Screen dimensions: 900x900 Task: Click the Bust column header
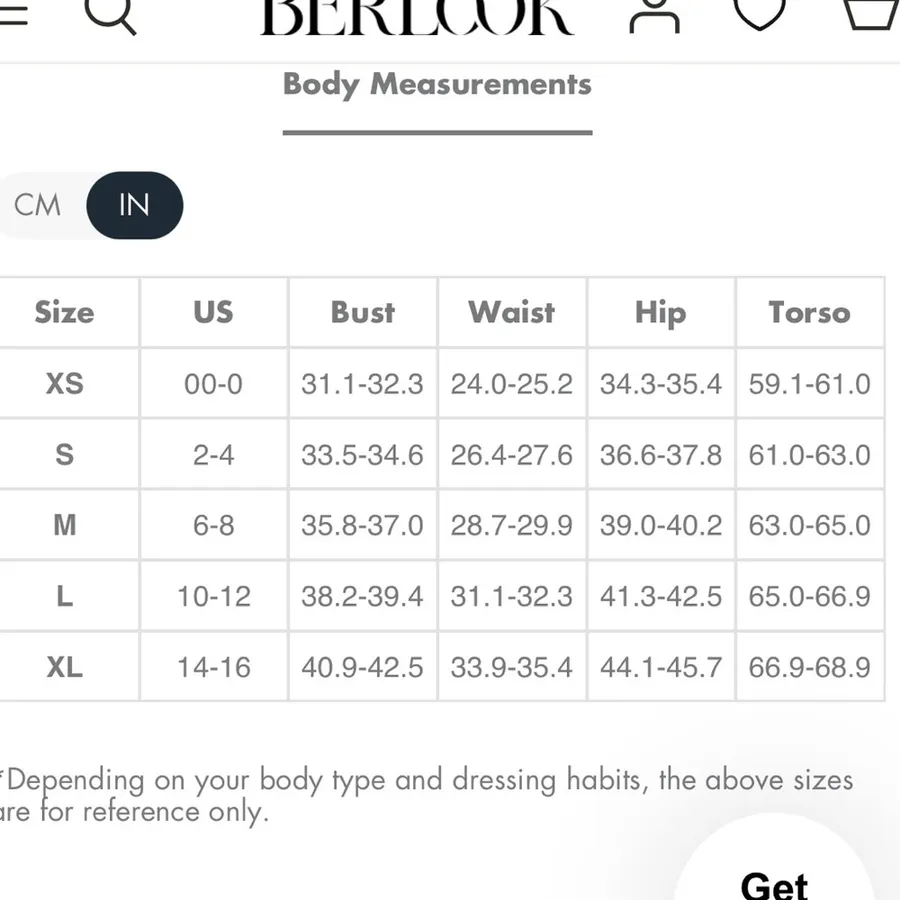click(363, 312)
